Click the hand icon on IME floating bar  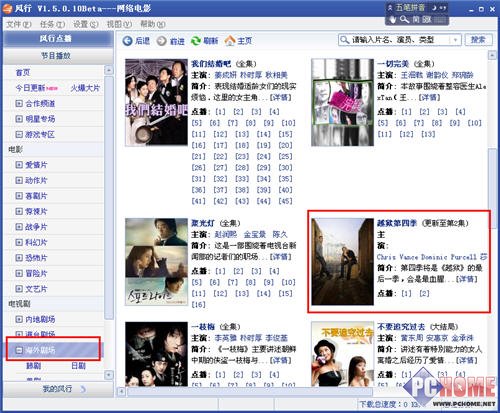click(x=393, y=20)
